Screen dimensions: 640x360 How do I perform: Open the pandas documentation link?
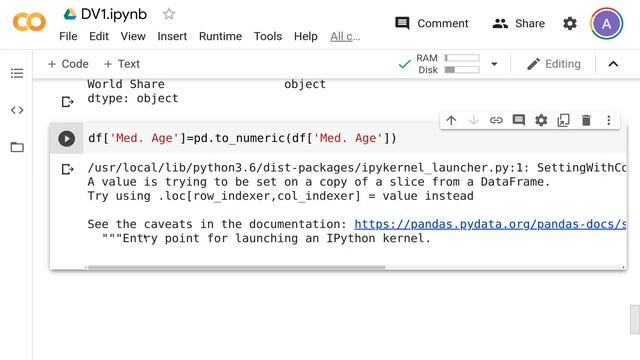[x=490, y=224]
